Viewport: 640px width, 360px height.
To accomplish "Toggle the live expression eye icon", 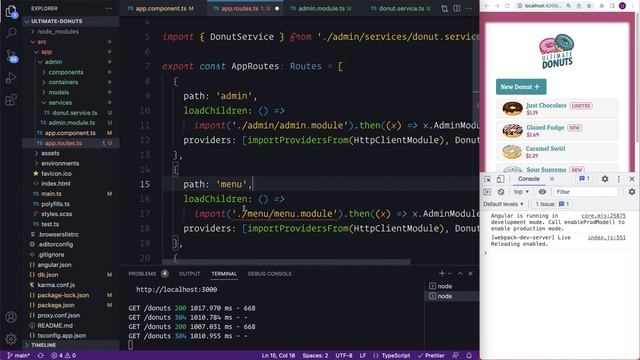I will [x=542, y=192].
